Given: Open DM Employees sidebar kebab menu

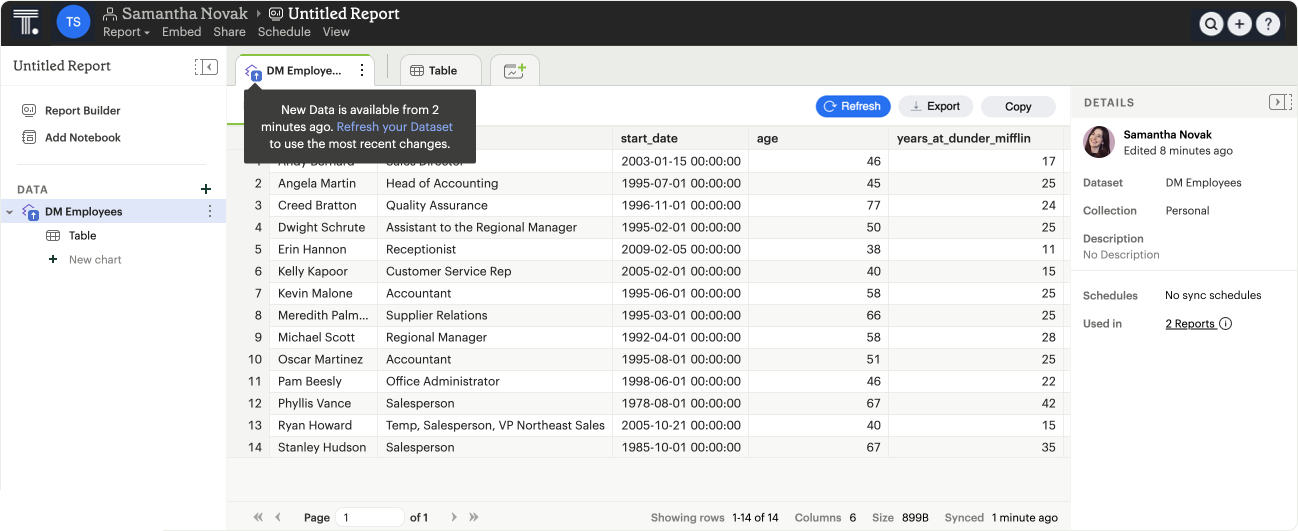Looking at the screenshot, I should point(210,212).
